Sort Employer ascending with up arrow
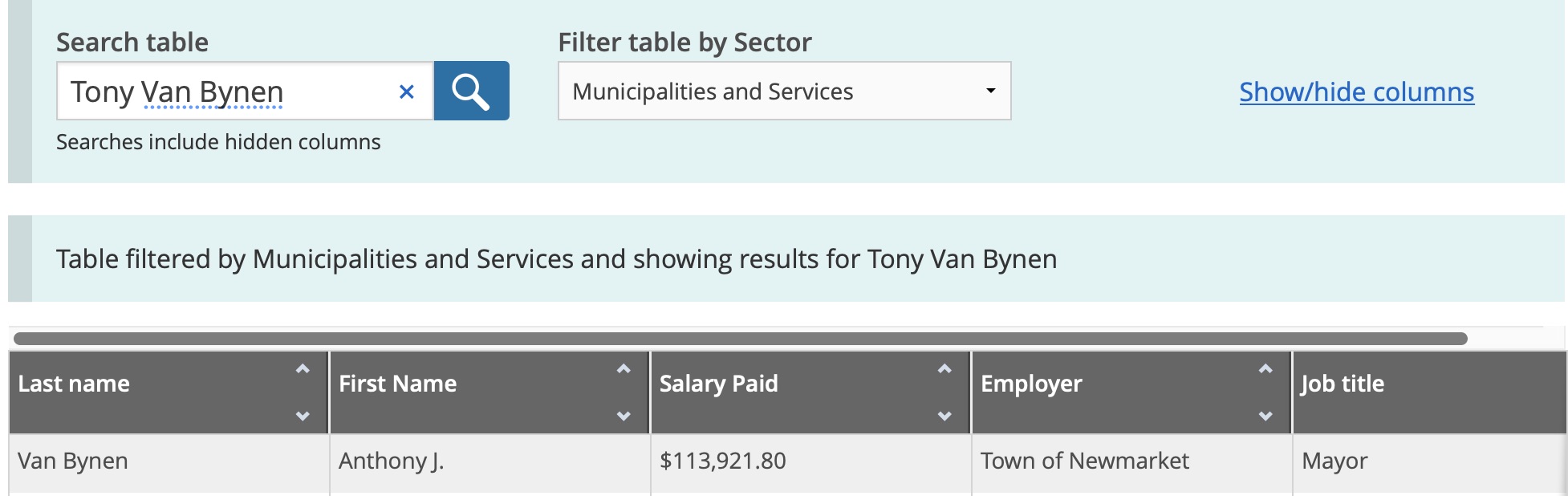The image size is (1568, 496). 1265,369
